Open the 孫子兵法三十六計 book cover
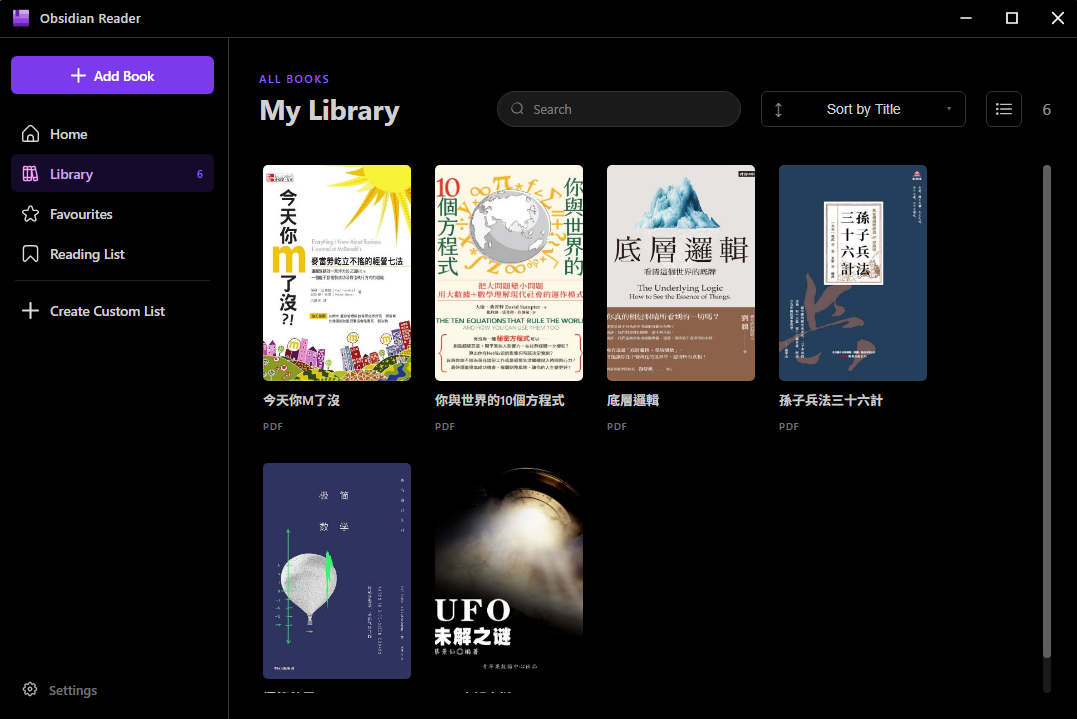The width and height of the screenshot is (1077, 719). (852, 273)
